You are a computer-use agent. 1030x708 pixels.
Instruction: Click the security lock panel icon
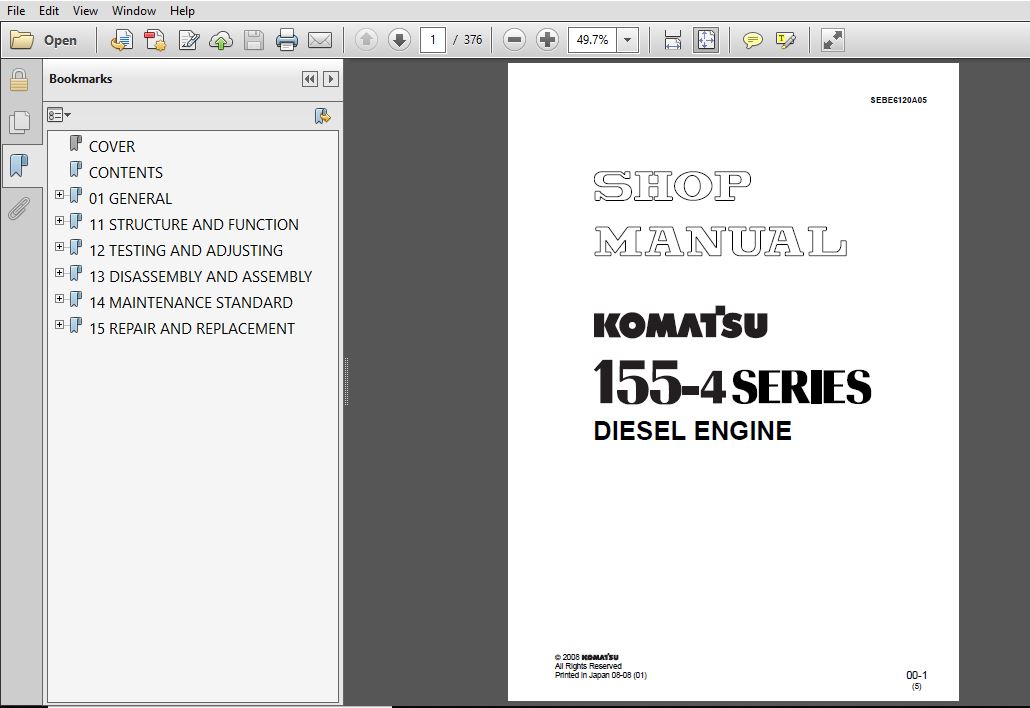(x=19, y=80)
